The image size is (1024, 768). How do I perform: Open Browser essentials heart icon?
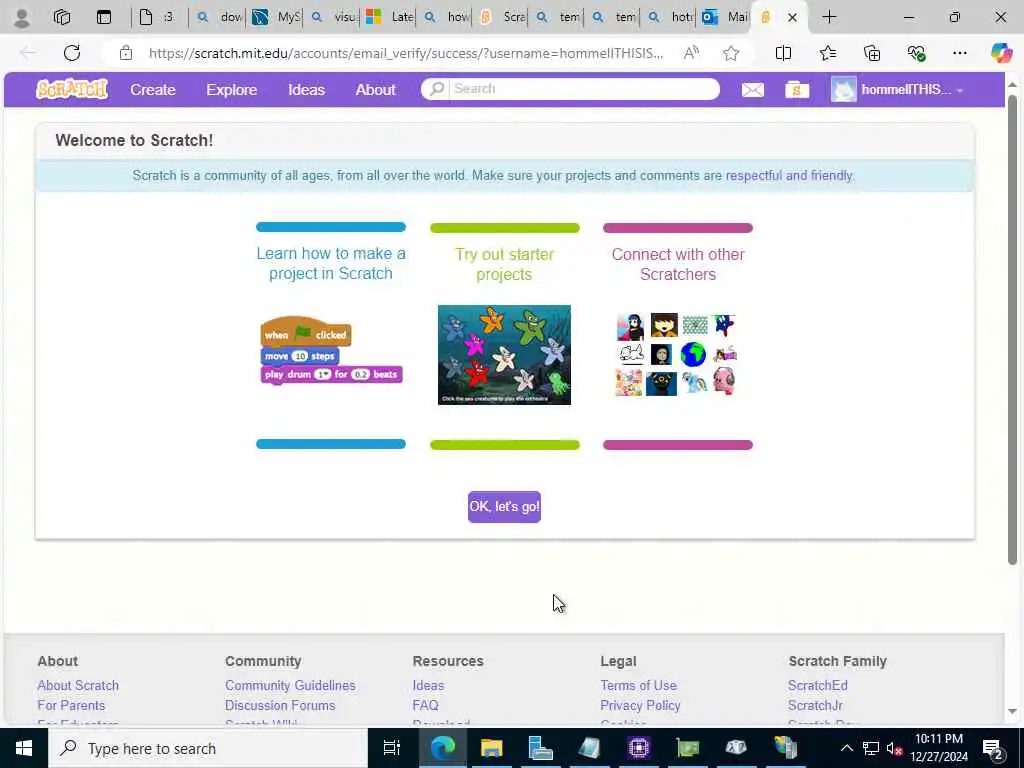tap(916, 53)
